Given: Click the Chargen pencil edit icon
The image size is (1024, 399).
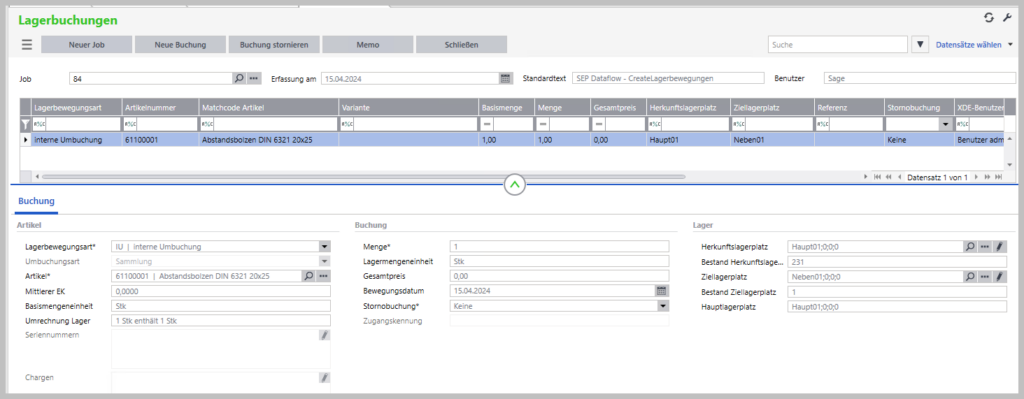Looking at the screenshot, I should 325,377.
